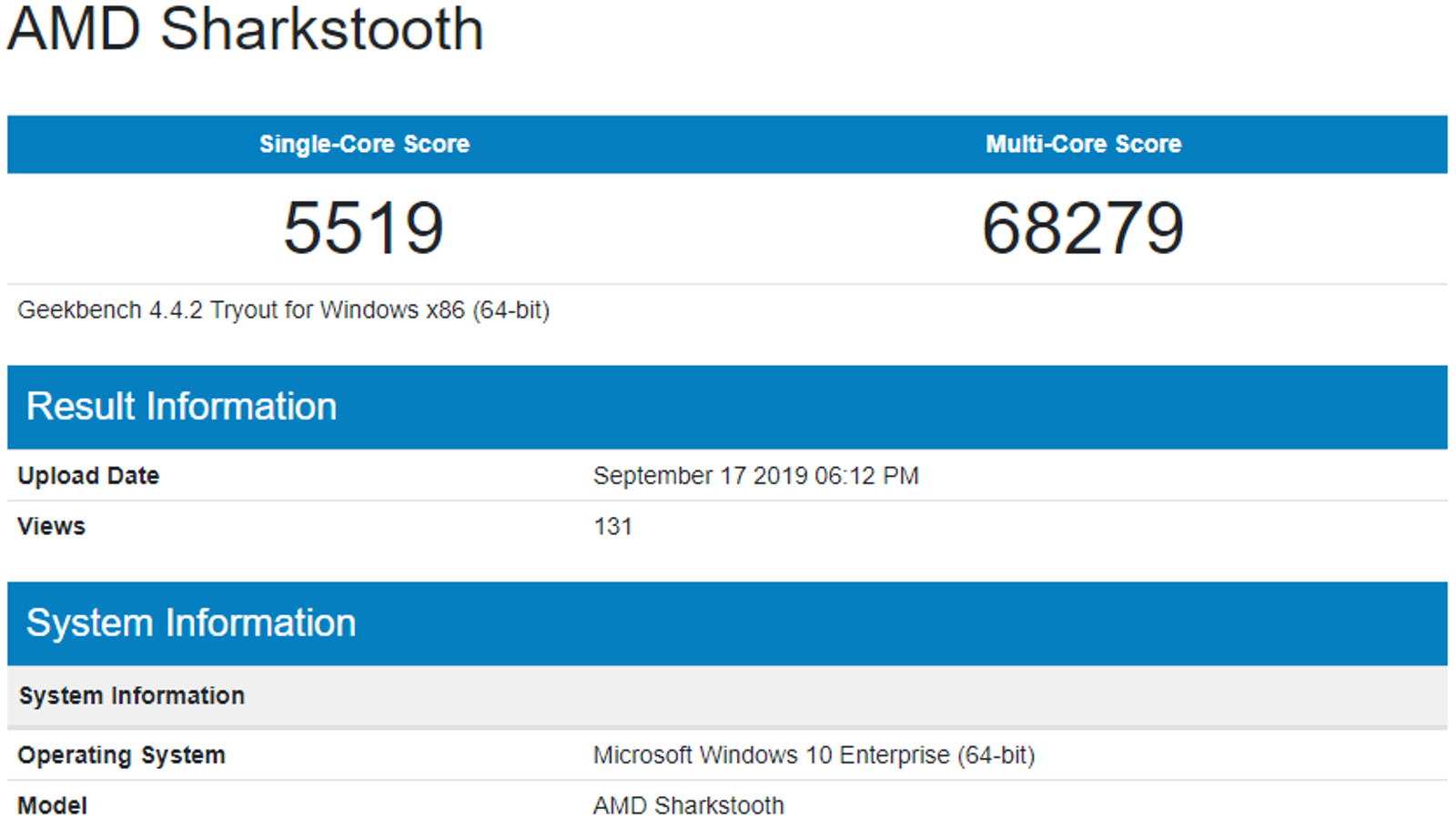1456x819 pixels.
Task: Click the System Information blue section header
Action: click(x=190, y=623)
